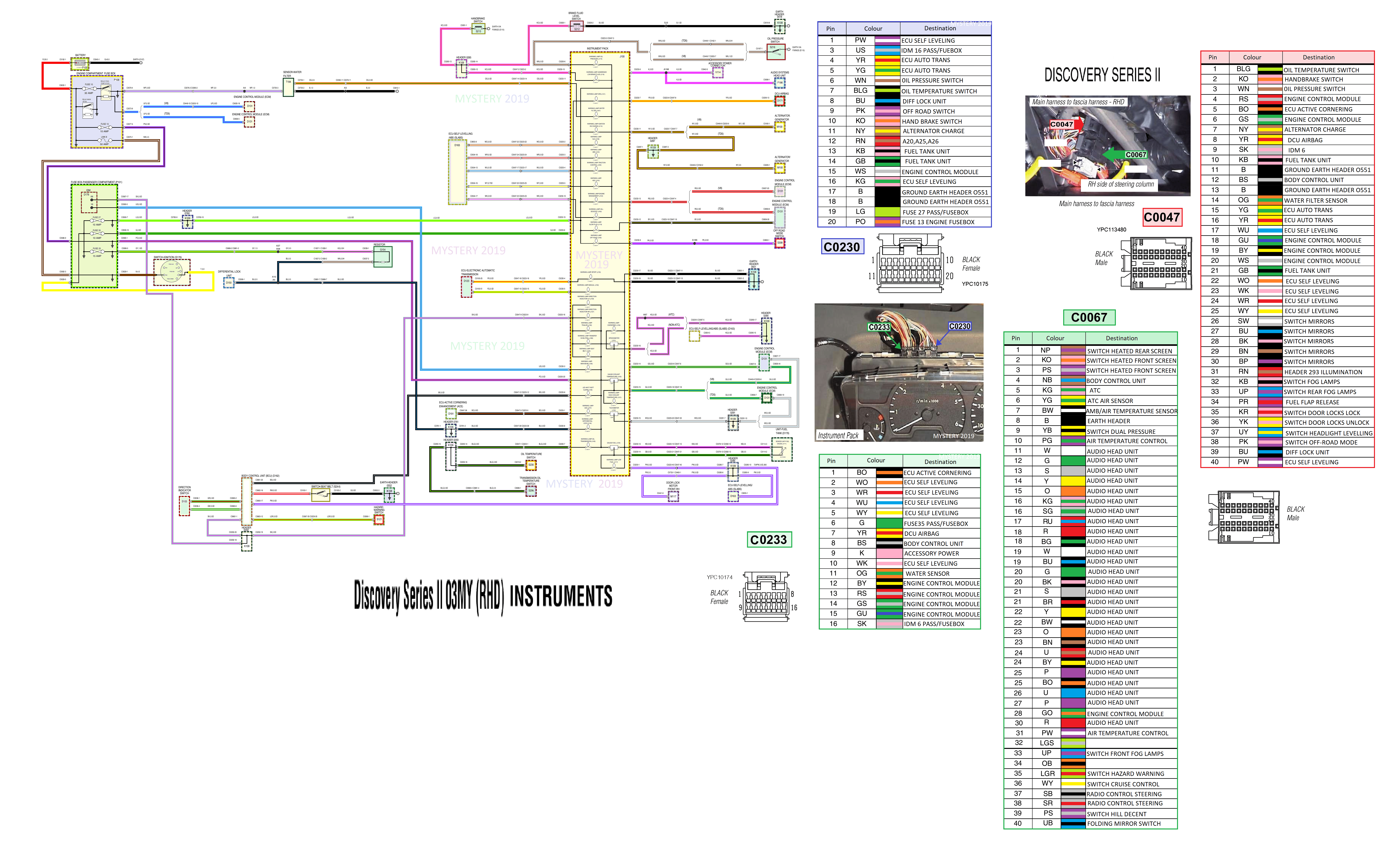Select OFF ROAD SWITCH in the C0230 table
The height and width of the screenshot is (851, 1400).
point(928,111)
